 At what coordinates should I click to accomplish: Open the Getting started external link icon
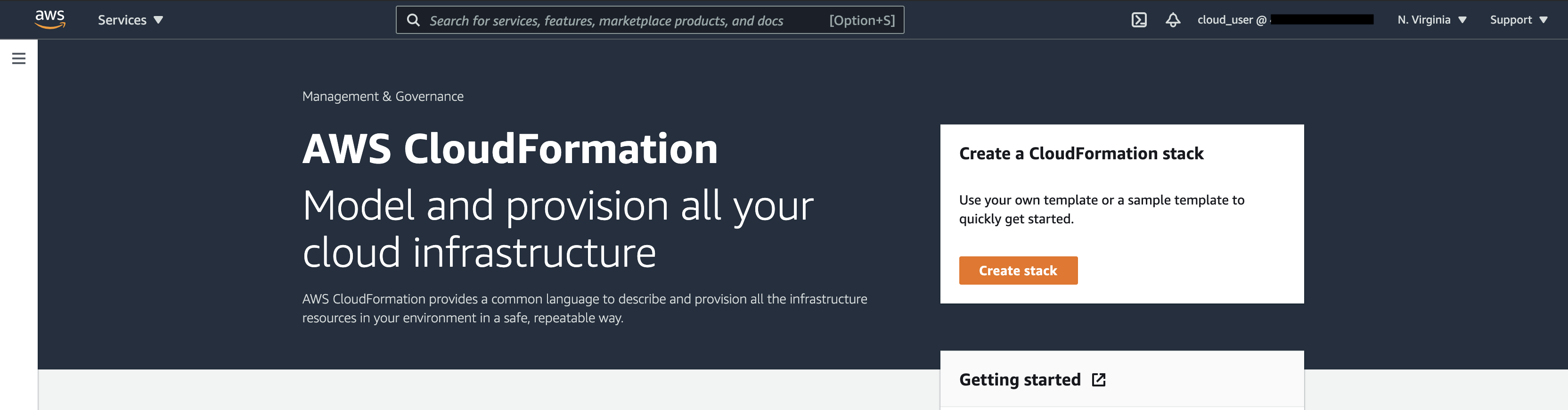[x=1099, y=380]
